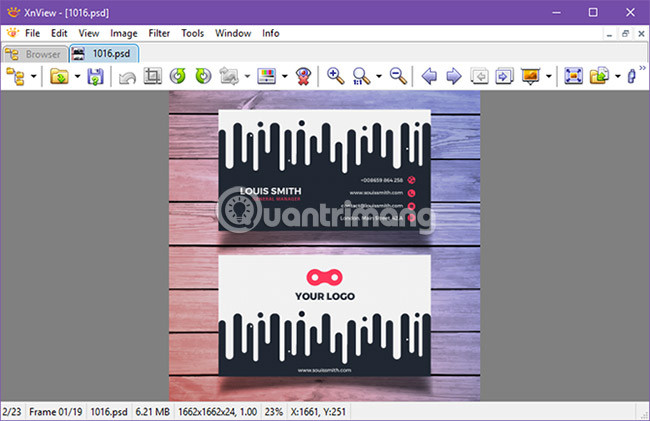Screen dimensions: 650x421
Task: Click the red-eye correction icon
Action: 303,77
